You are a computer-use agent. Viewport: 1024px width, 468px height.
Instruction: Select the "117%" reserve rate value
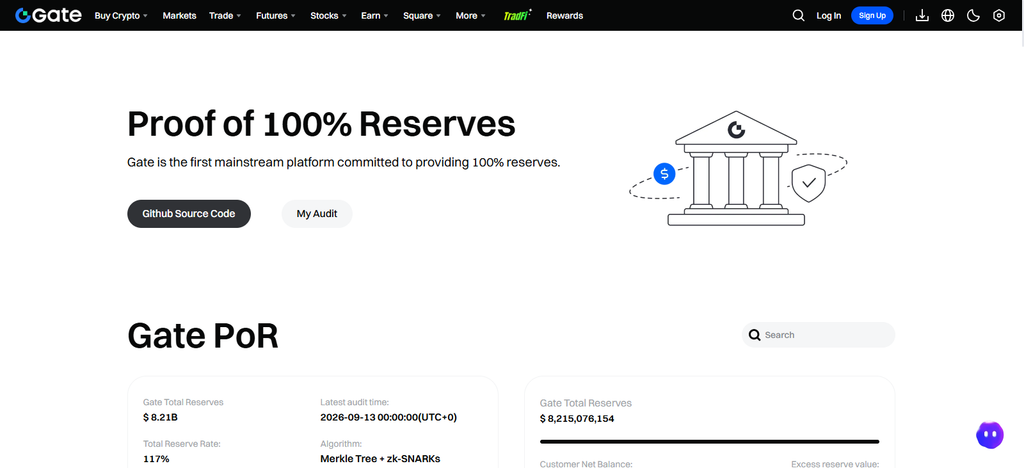pos(156,459)
